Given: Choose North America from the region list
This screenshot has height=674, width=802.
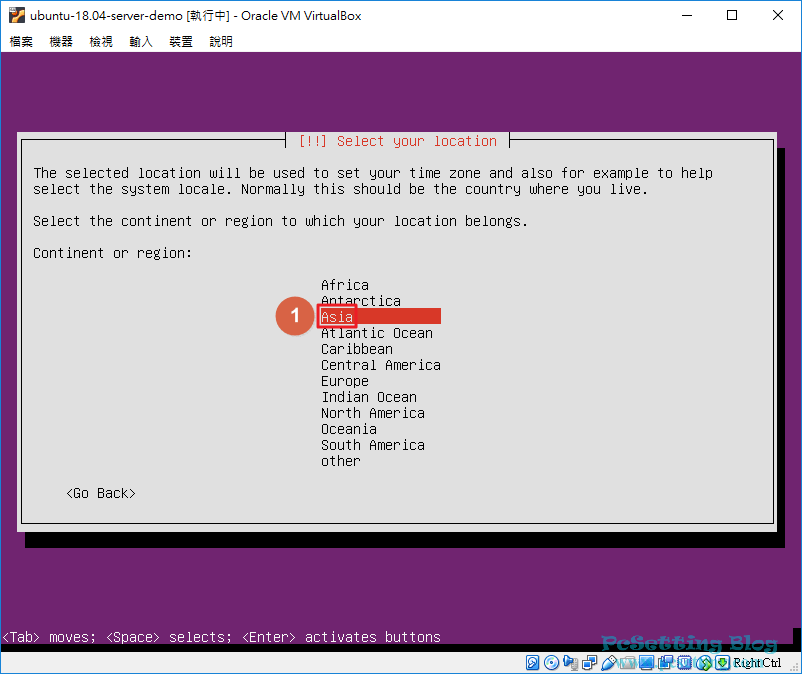Looking at the screenshot, I should point(372,413).
